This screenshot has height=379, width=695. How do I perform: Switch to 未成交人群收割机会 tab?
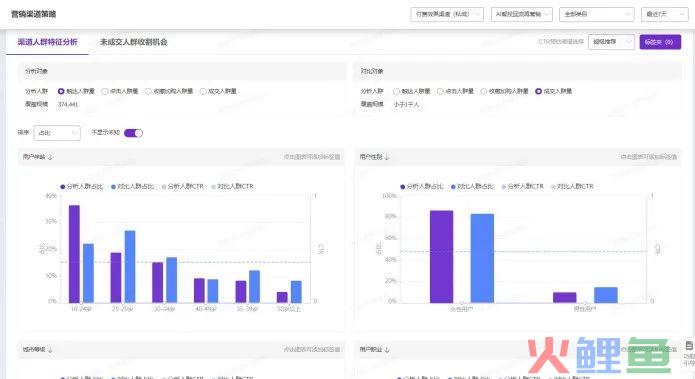click(x=133, y=42)
